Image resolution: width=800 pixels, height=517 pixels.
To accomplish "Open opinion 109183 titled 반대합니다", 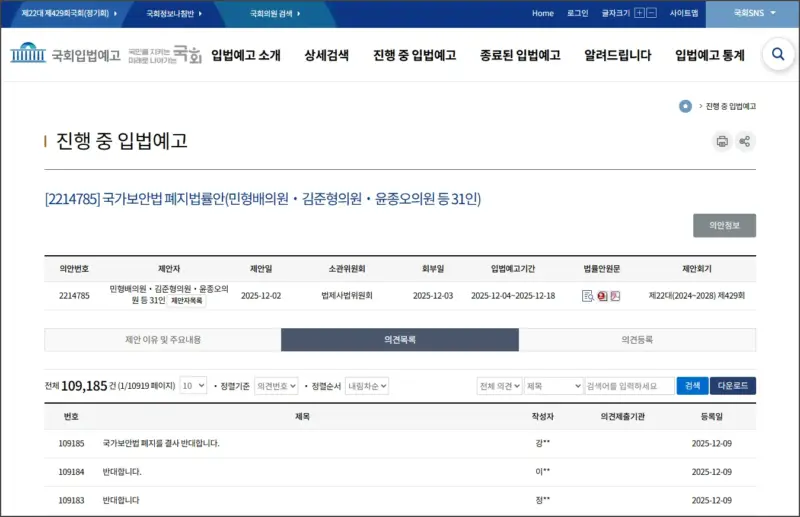I will coord(121,501).
